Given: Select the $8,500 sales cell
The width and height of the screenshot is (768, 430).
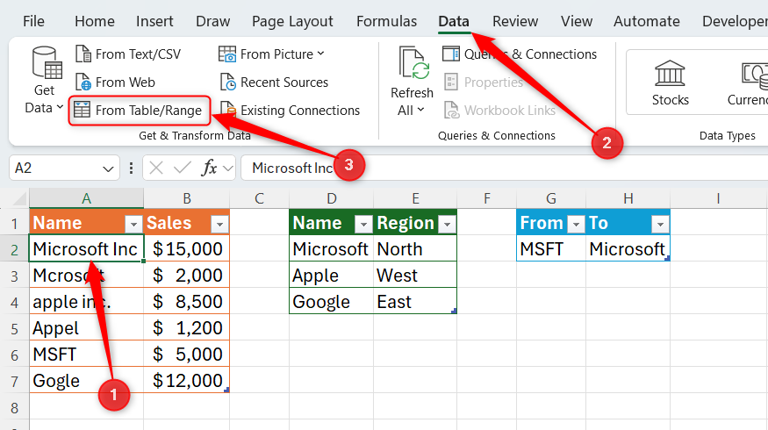Looking at the screenshot, I should coord(187,302).
